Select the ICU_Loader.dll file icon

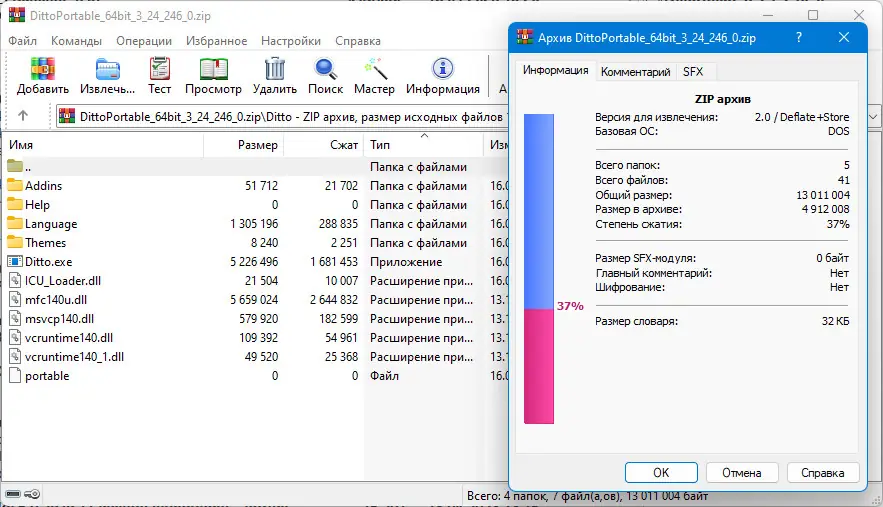point(15,281)
